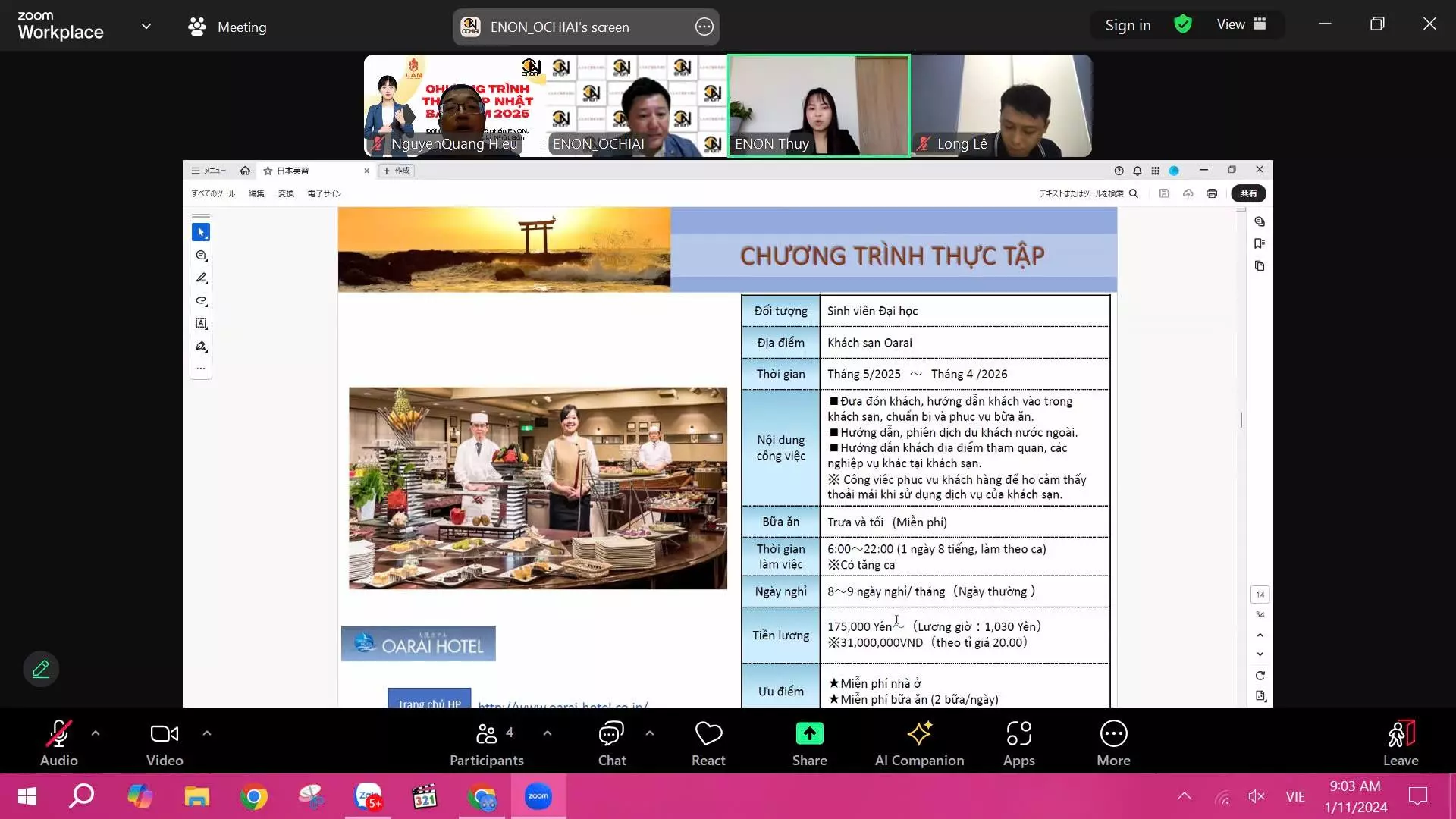Open the Meeting tab
The height and width of the screenshot is (819, 1456).
tap(227, 27)
